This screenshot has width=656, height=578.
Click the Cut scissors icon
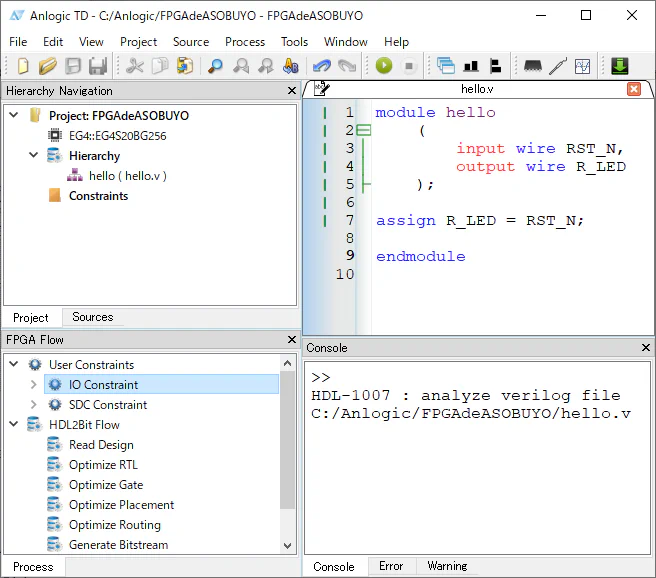[135, 67]
